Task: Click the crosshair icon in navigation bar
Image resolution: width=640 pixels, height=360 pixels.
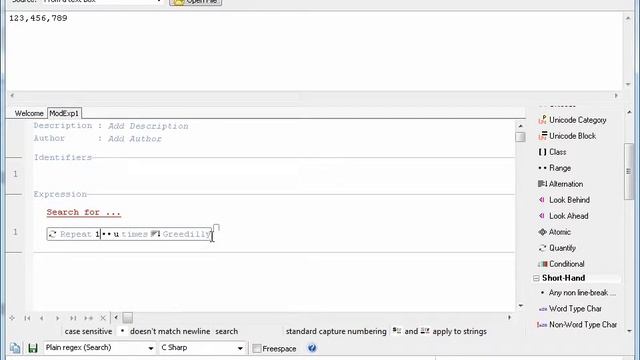Action: (x=12, y=318)
